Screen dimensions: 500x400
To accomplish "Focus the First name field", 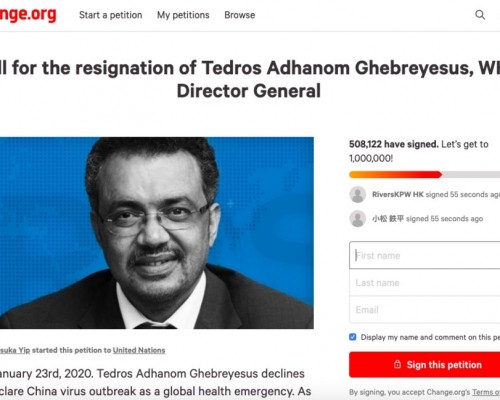I will [x=425, y=255].
